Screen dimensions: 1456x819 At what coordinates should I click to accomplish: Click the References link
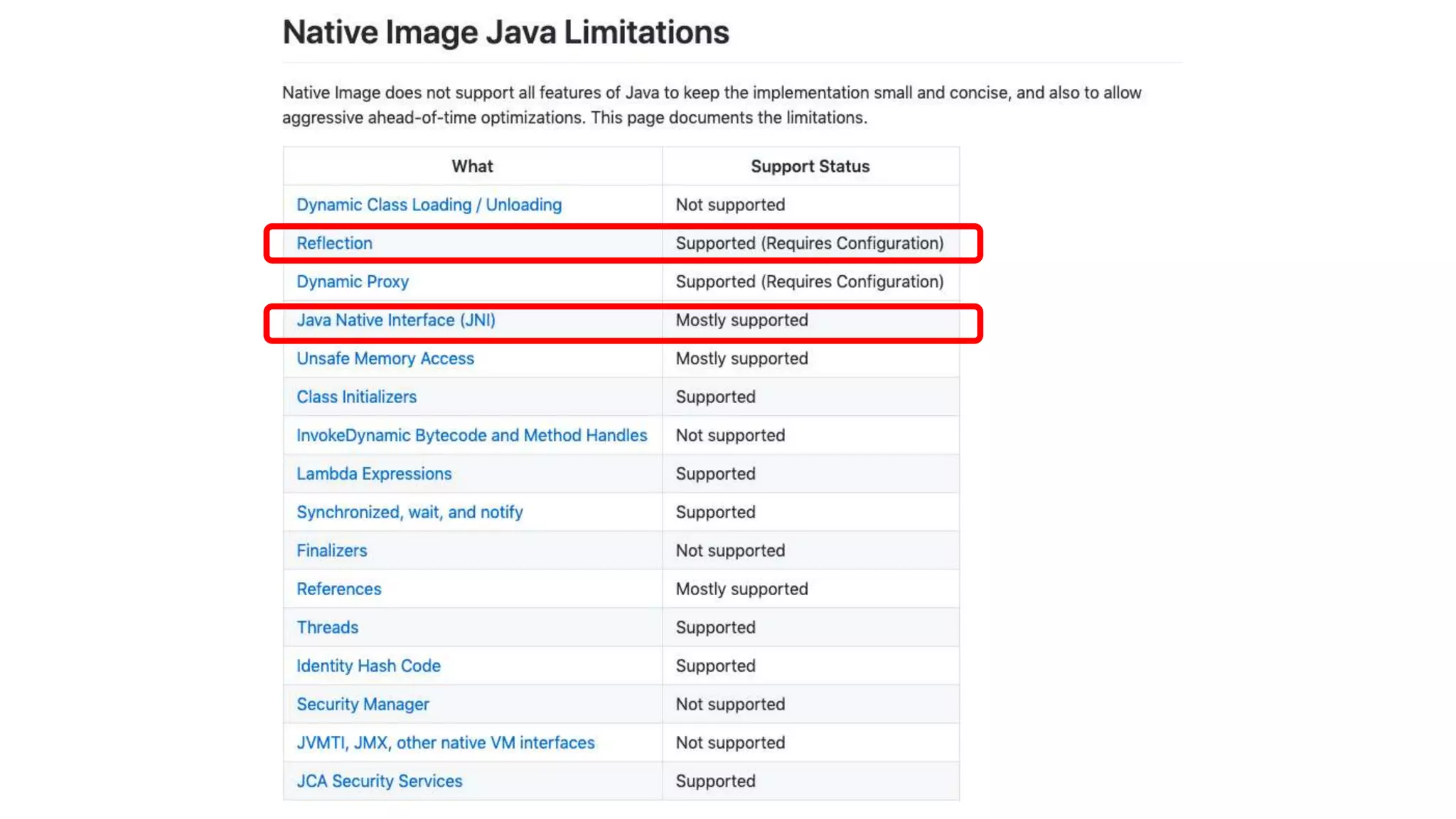pos(338,589)
